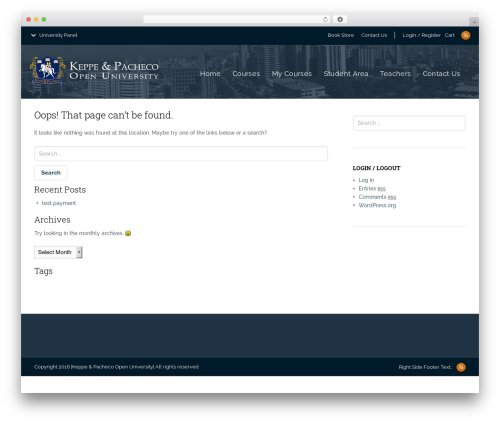500x423 pixels.
Task: Go to My Courses in navigation
Action: pos(292,74)
